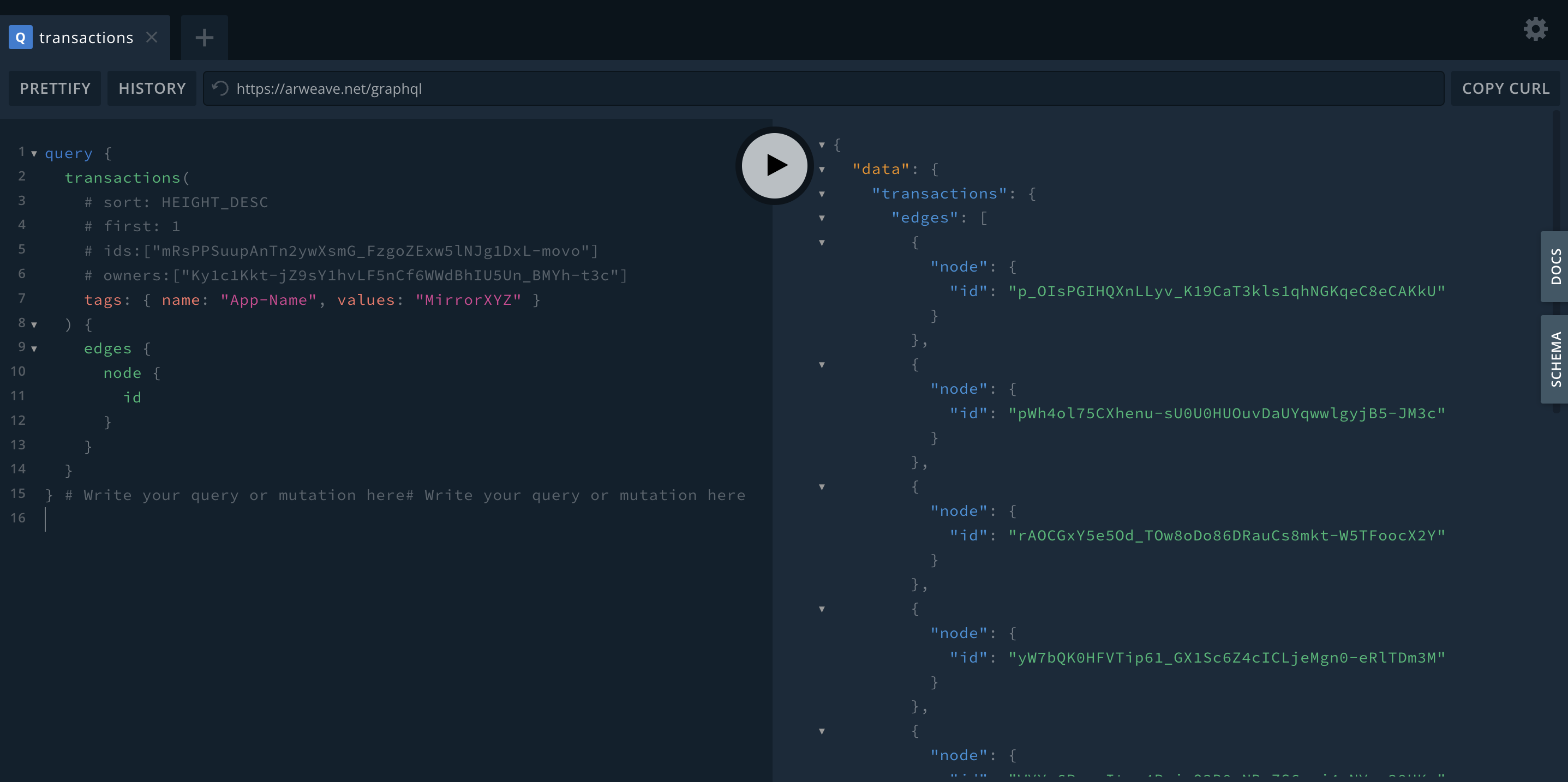Add a new tab with the plus icon
The height and width of the screenshot is (782, 1568).
pos(204,38)
